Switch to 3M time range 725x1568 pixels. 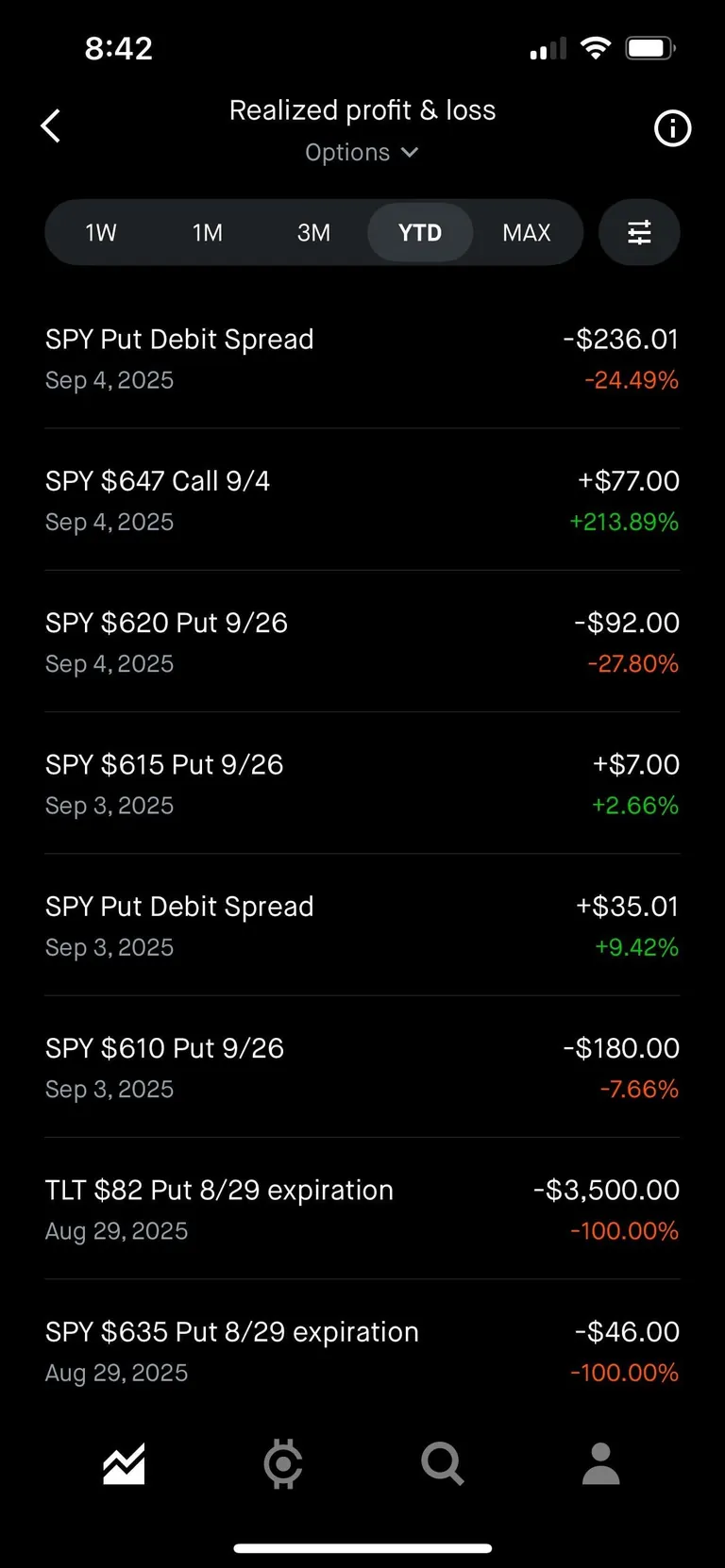tap(313, 232)
